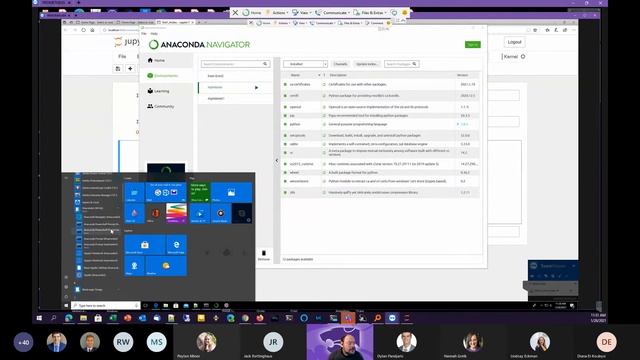
Task: Click the Jupyter Logout button
Action: 514,42
